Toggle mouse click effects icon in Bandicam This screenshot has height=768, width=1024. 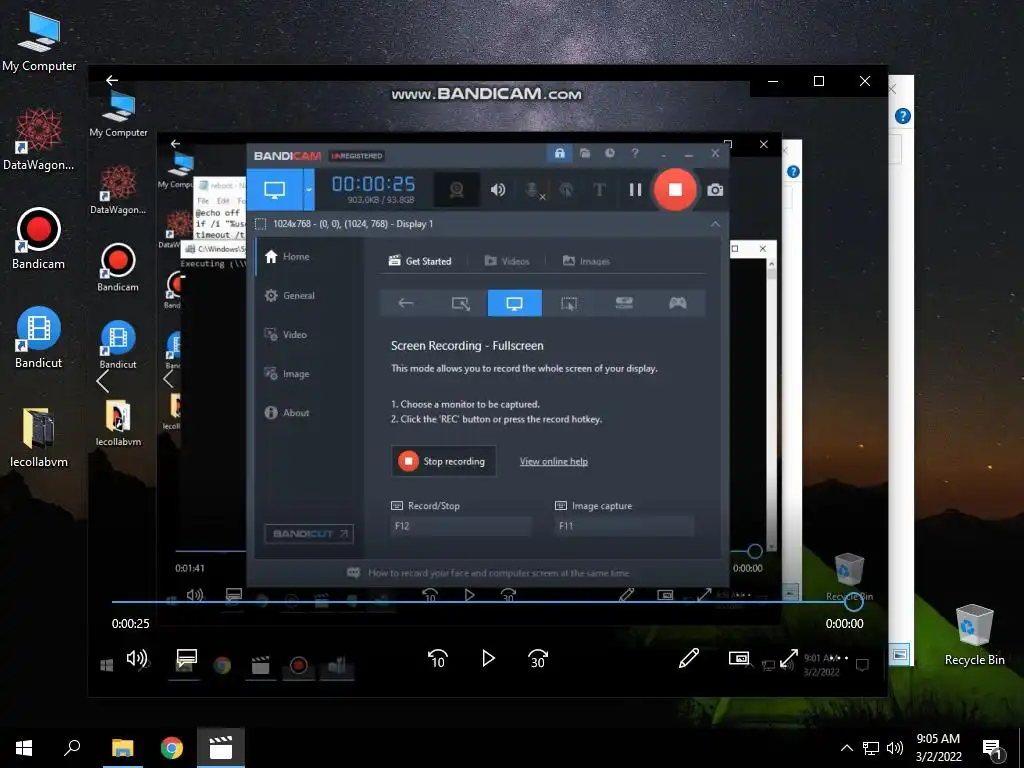coord(566,190)
